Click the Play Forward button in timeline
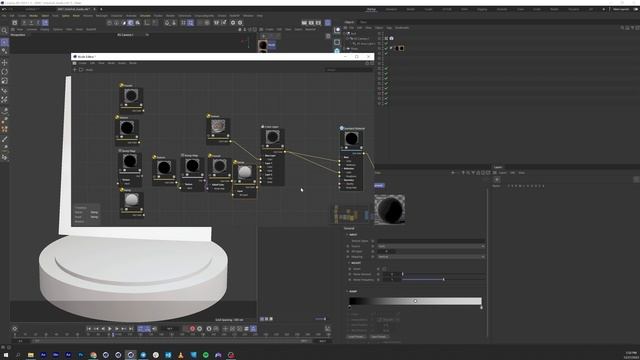The height and width of the screenshot is (360, 640). [x=110, y=329]
